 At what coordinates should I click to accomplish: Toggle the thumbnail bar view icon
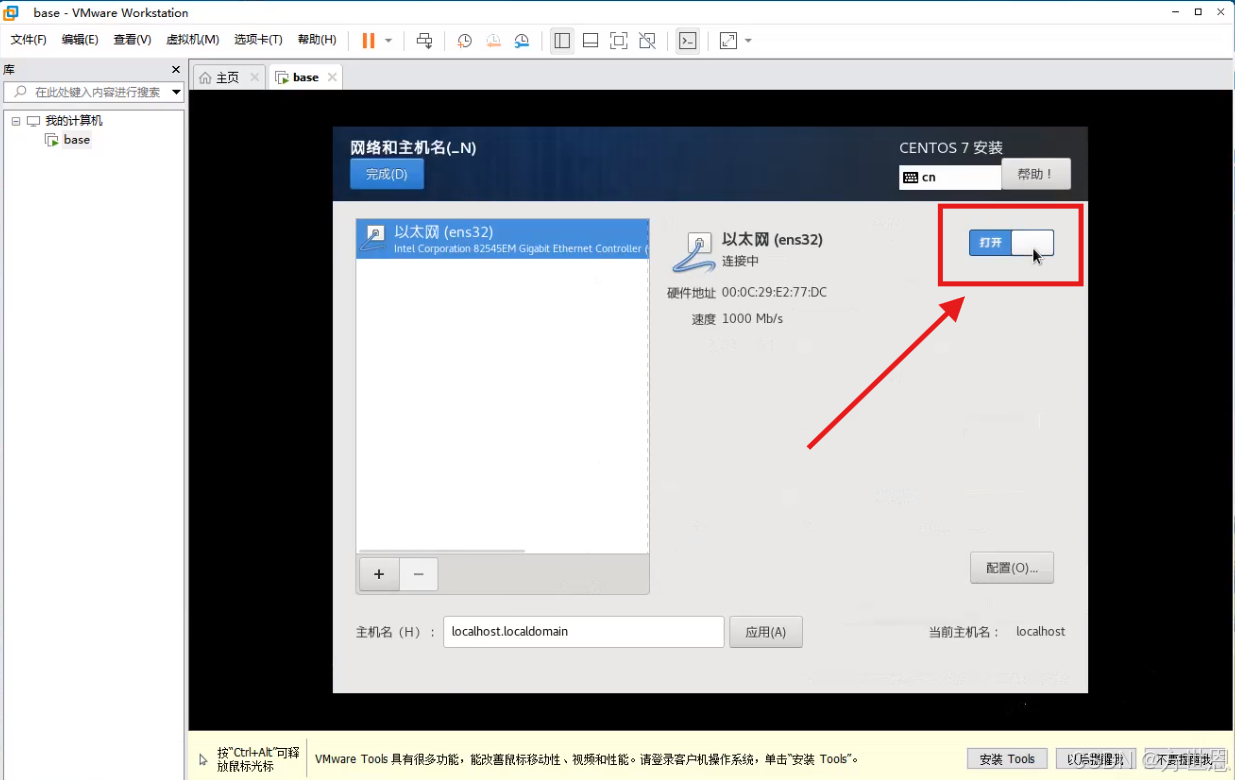(590, 40)
